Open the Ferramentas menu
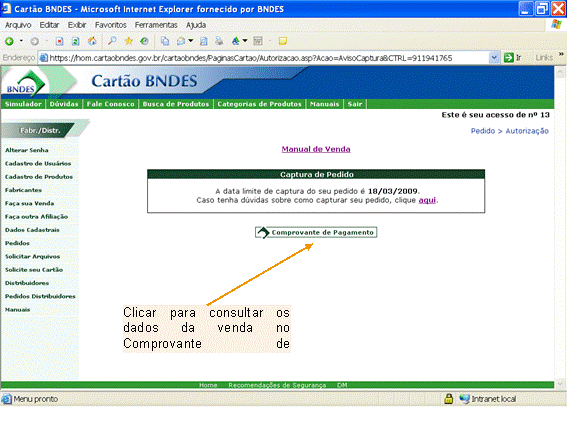 pyautogui.click(x=156, y=25)
